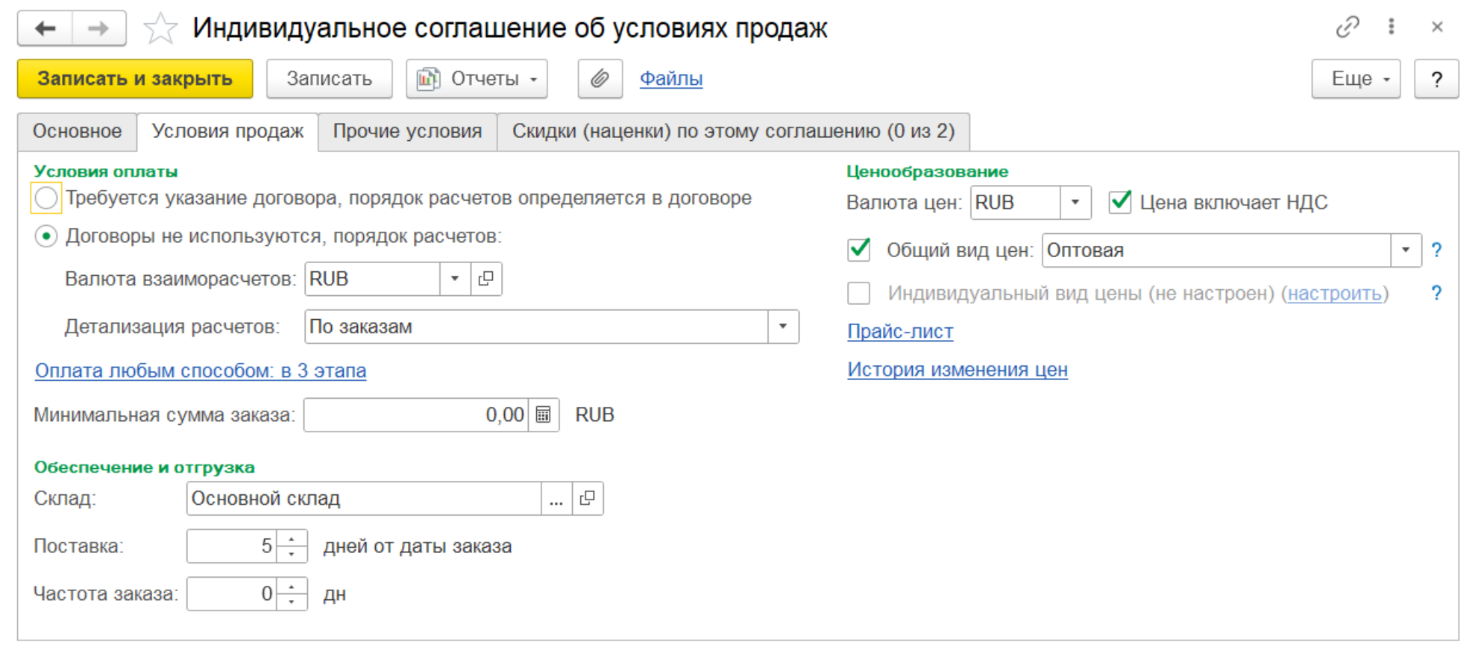
Task: Switch to 'Прочие условия' tab
Action: pyautogui.click(x=407, y=131)
